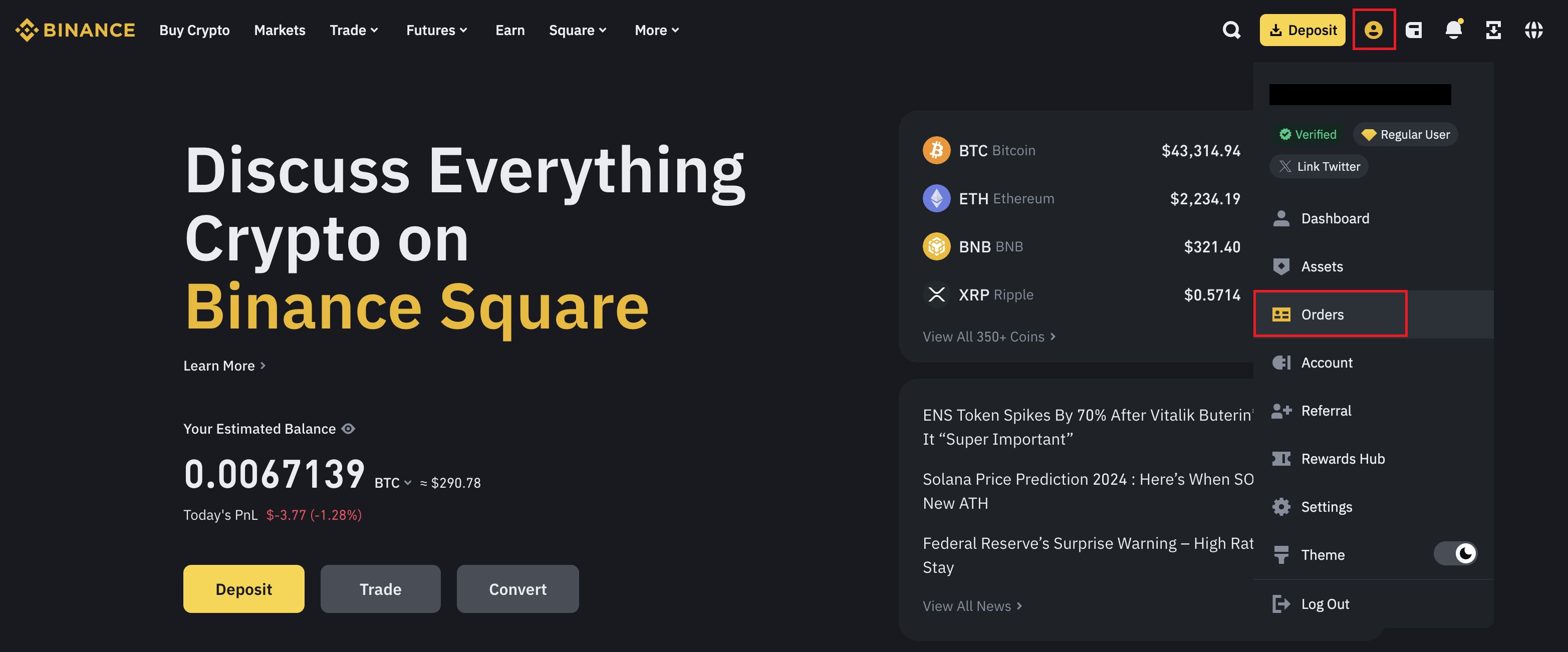1568x652 pixels.
Task: Click the BTC price $43,314.94
Action: (x=1200, y=150)
